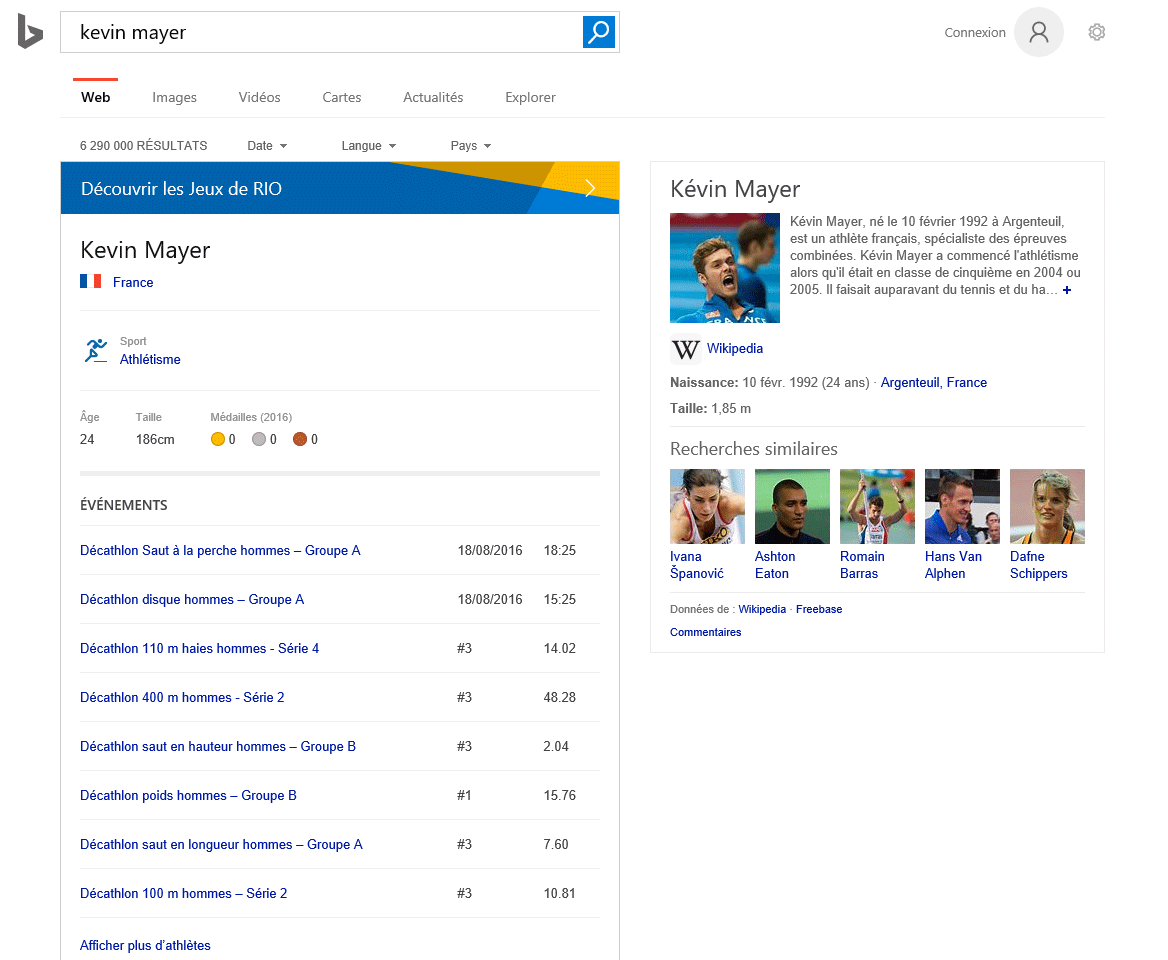Open the Dafne Schippers name link

click(x=1038, y=565)
